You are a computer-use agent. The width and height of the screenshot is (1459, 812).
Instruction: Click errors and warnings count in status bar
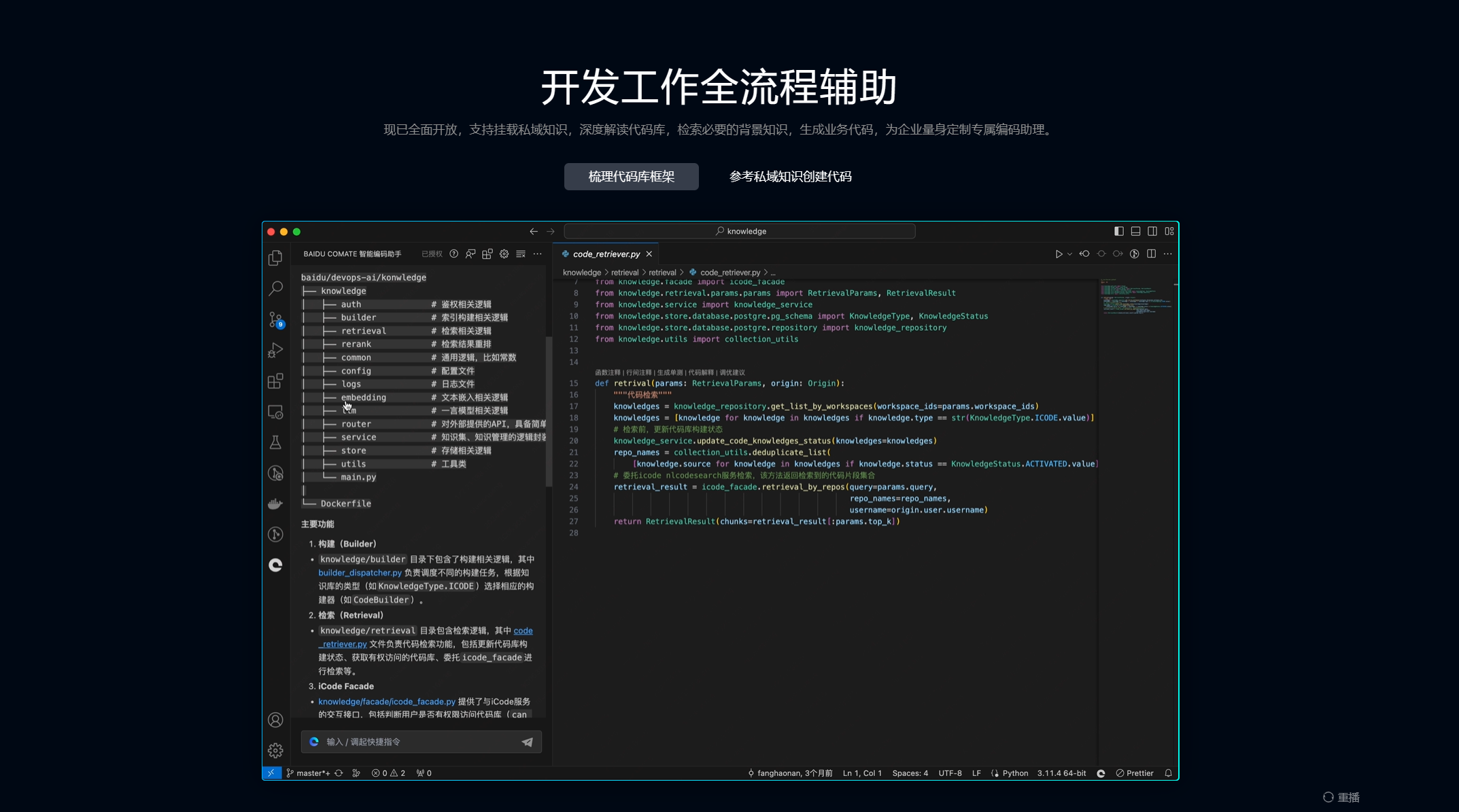pyautogui.click(x=388, y=773)
